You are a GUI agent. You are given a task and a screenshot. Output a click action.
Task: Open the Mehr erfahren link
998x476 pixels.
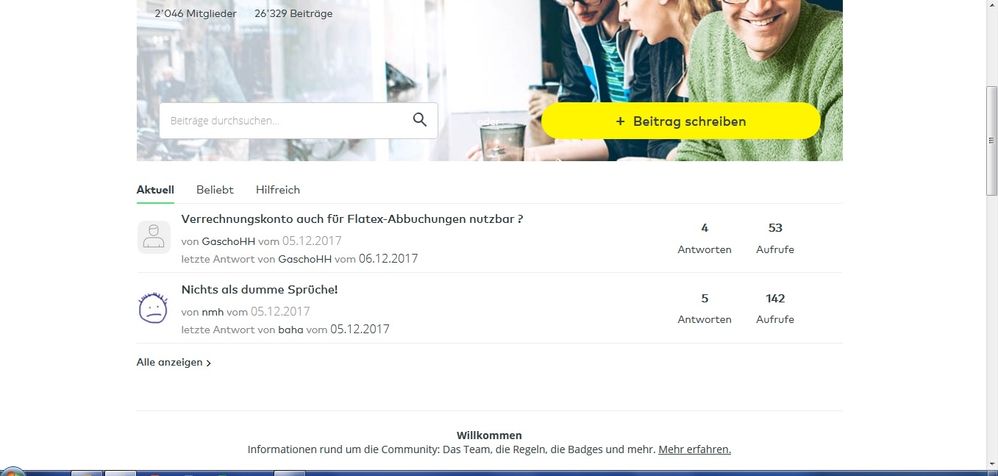[694, 449]
